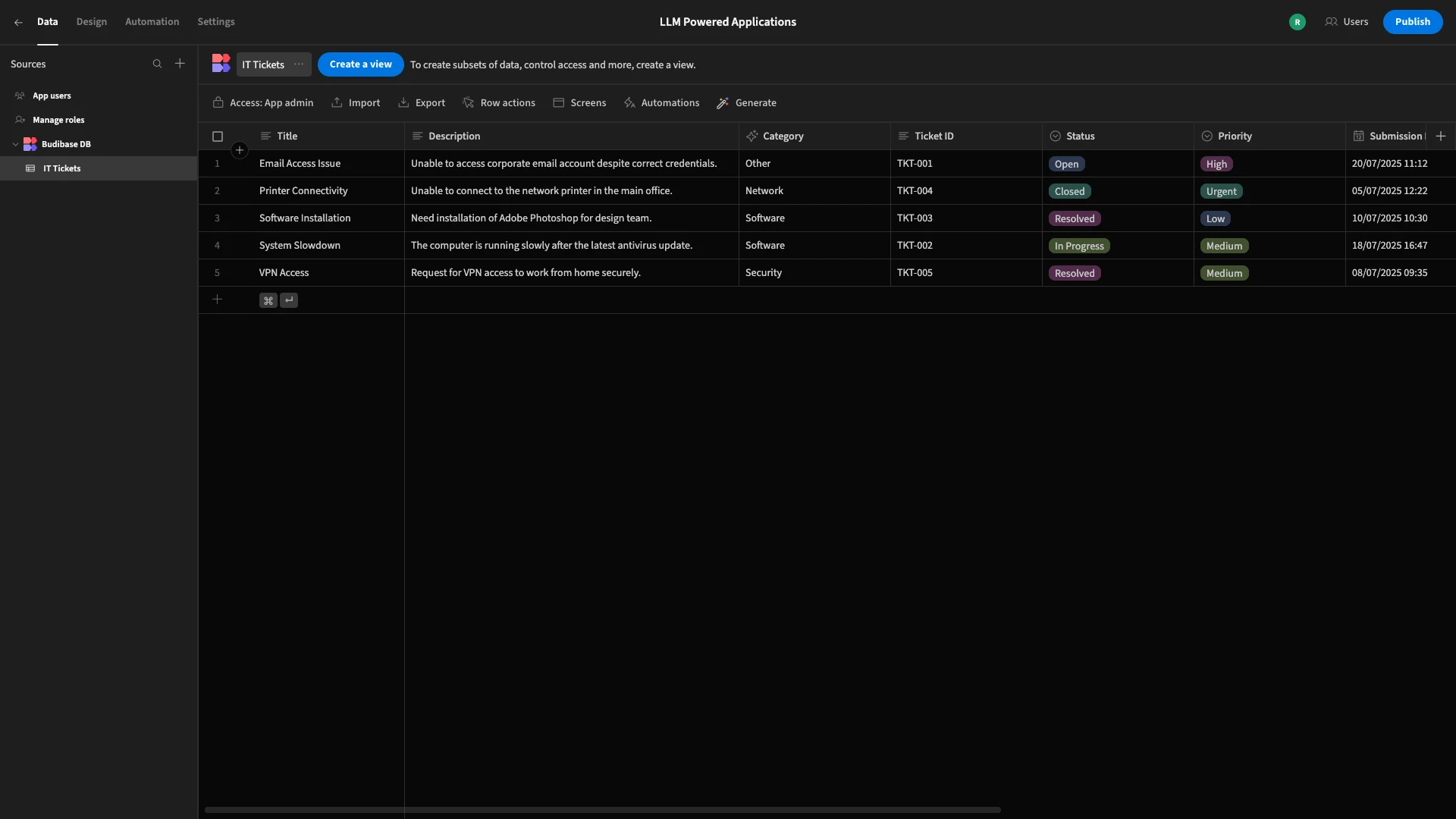1456x819 pixels.
Task: Click row number 3
Action: pos(217,218)
